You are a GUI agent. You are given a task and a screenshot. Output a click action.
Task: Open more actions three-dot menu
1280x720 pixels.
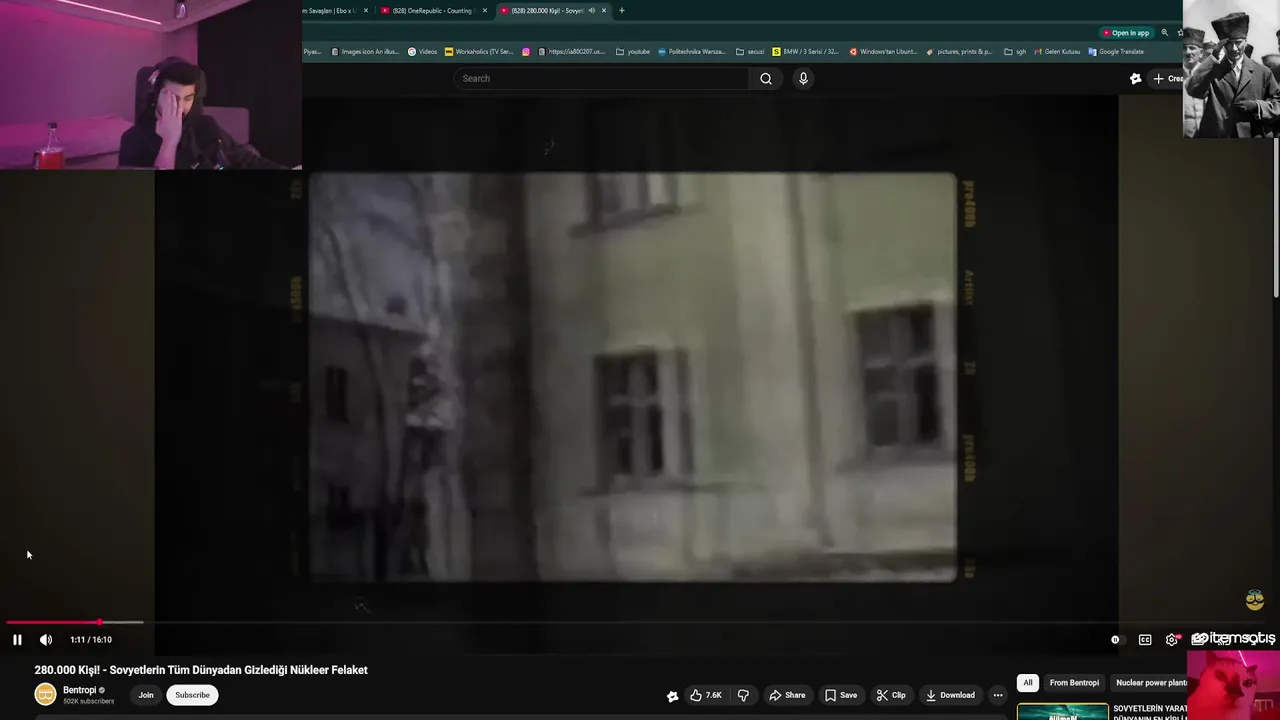click(x=997, y=695)
